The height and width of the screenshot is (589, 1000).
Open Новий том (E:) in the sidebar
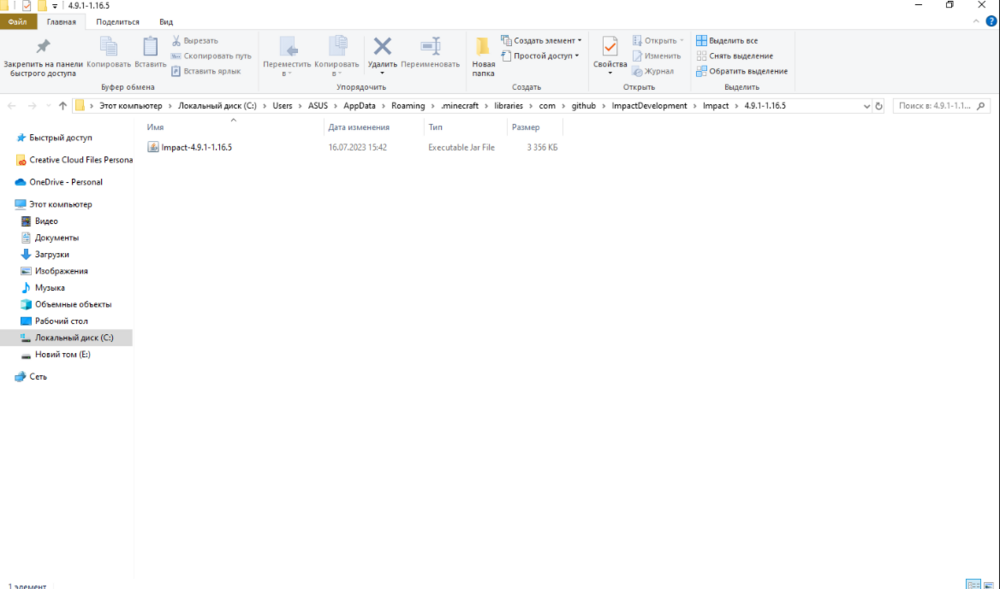[62, 354]
